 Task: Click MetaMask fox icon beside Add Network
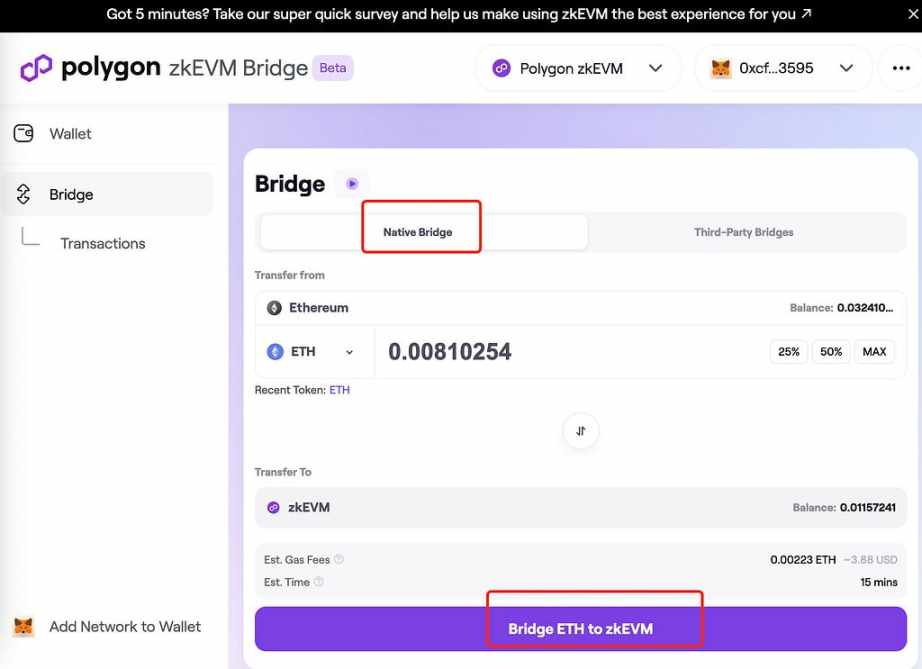coord(23,627)
